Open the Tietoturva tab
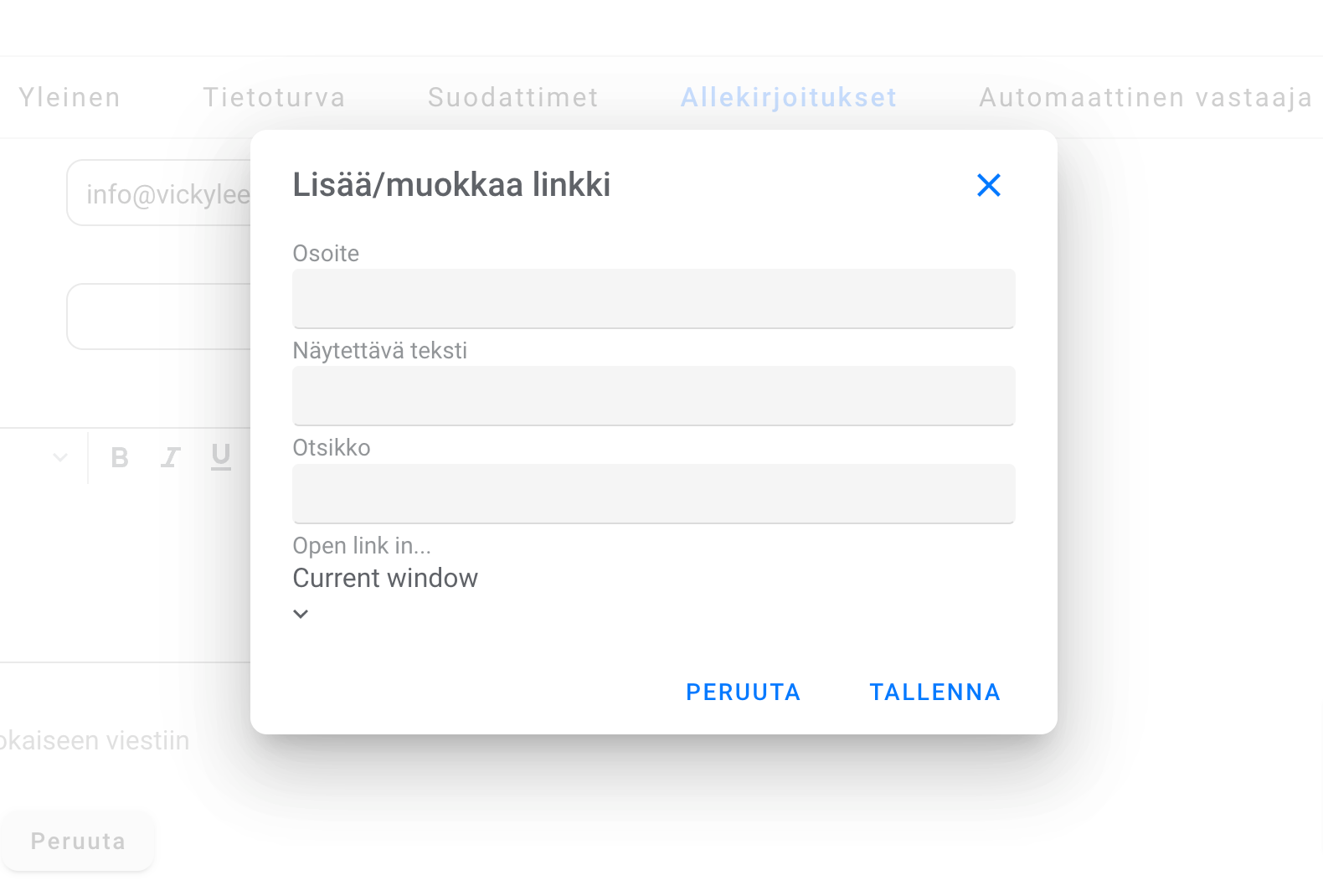The image size is (1323, 896). click(x=274, y=97)
